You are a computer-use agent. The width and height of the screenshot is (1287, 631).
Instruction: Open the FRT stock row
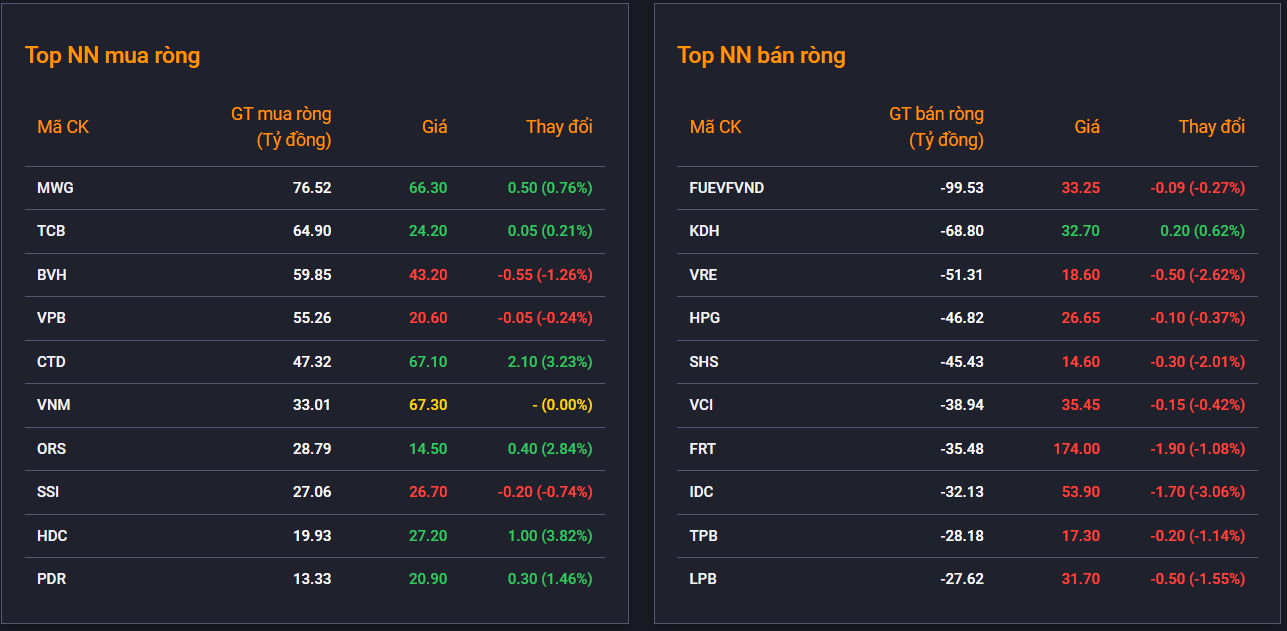(967, 449)
